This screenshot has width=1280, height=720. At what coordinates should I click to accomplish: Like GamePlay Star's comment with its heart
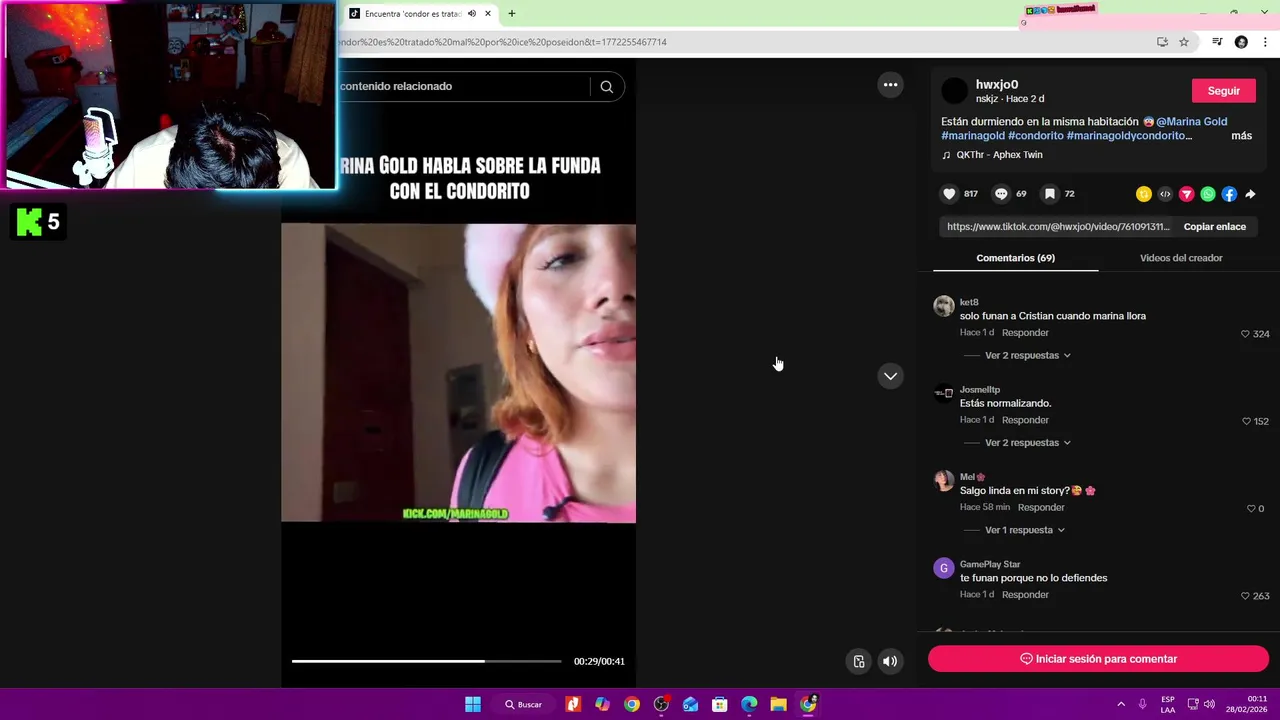point(1245,596)
